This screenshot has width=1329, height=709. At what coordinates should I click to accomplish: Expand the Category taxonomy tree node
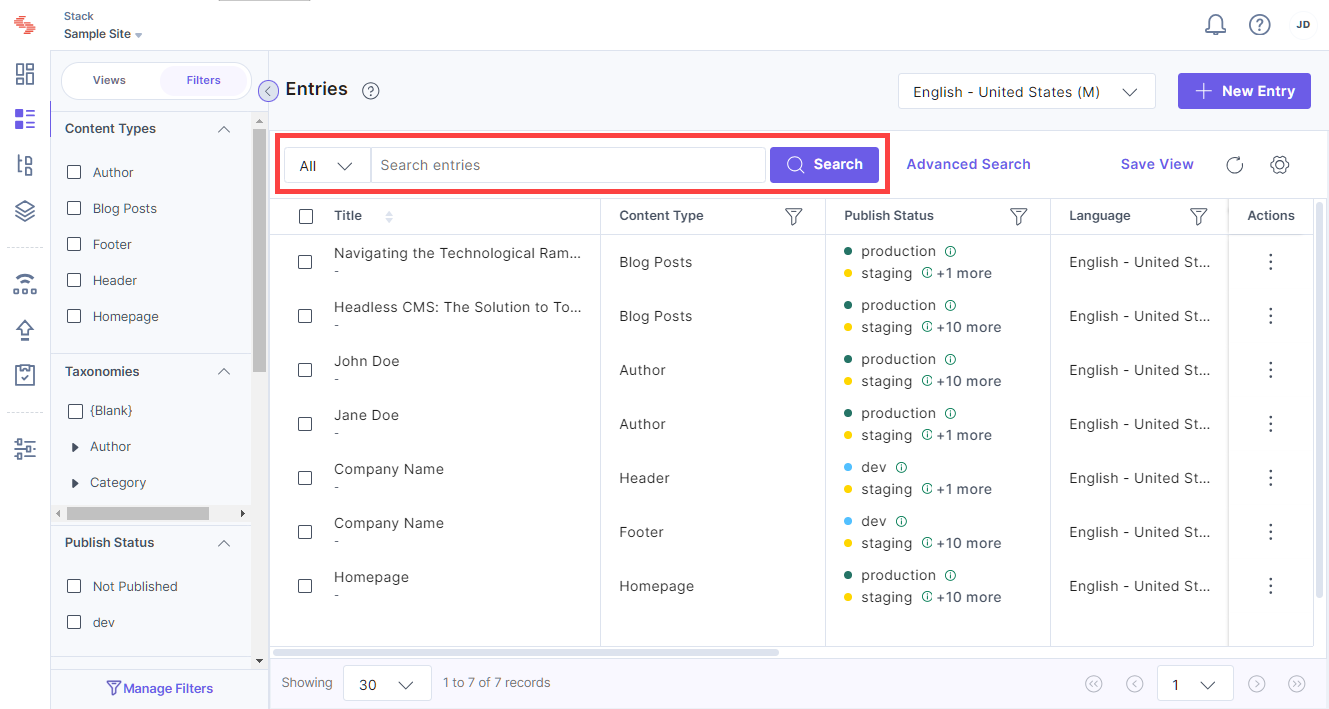(x=75, y=483)
